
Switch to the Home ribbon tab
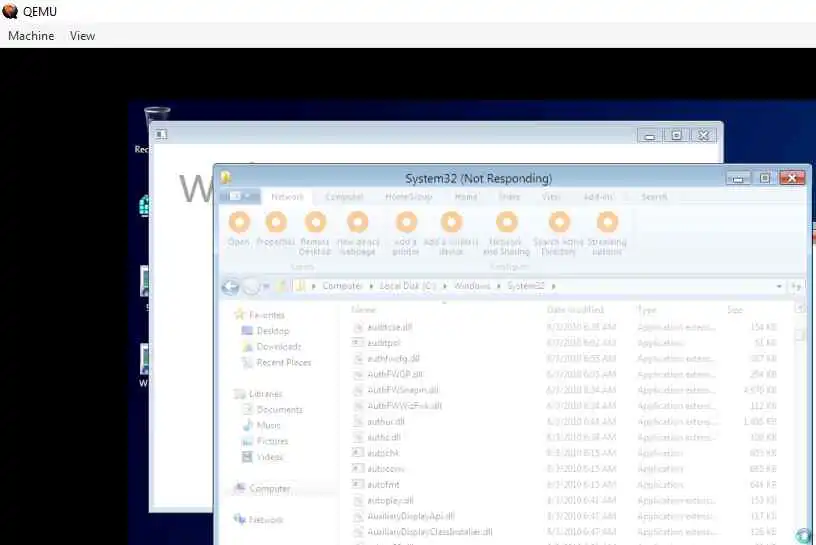coord(466,197)
